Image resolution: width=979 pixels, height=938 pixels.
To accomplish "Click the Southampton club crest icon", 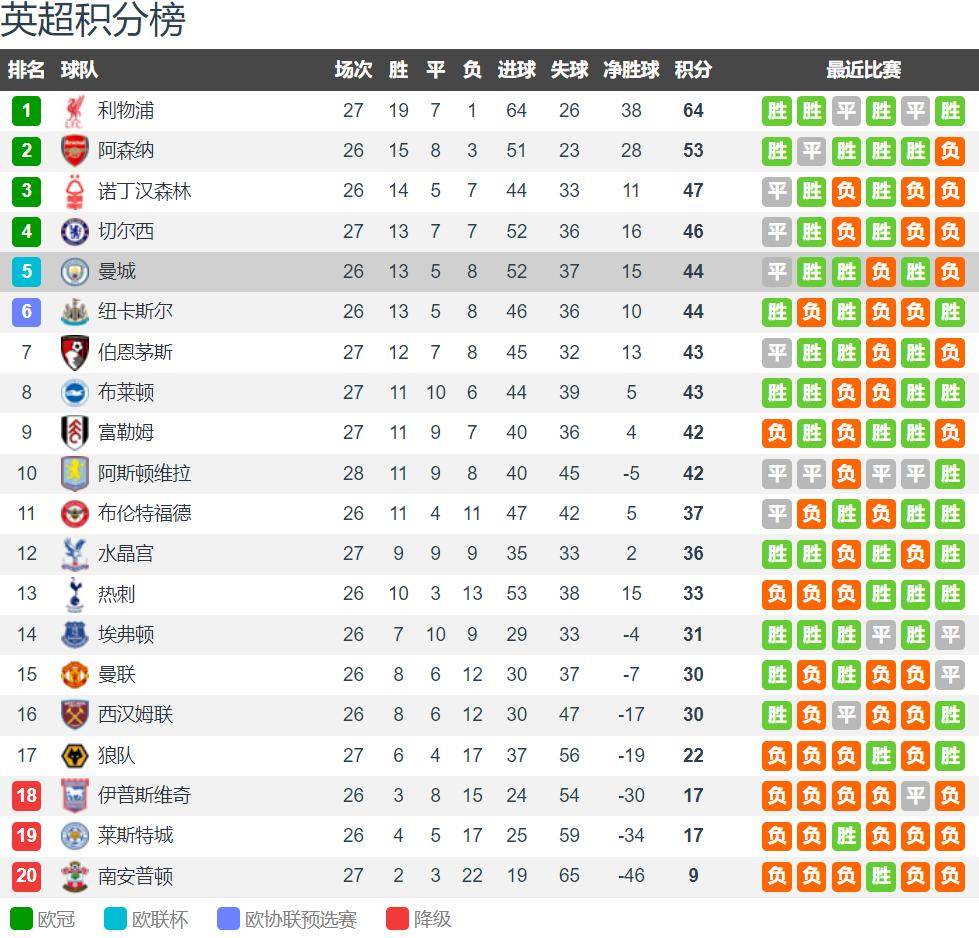I will click(74, 876).
